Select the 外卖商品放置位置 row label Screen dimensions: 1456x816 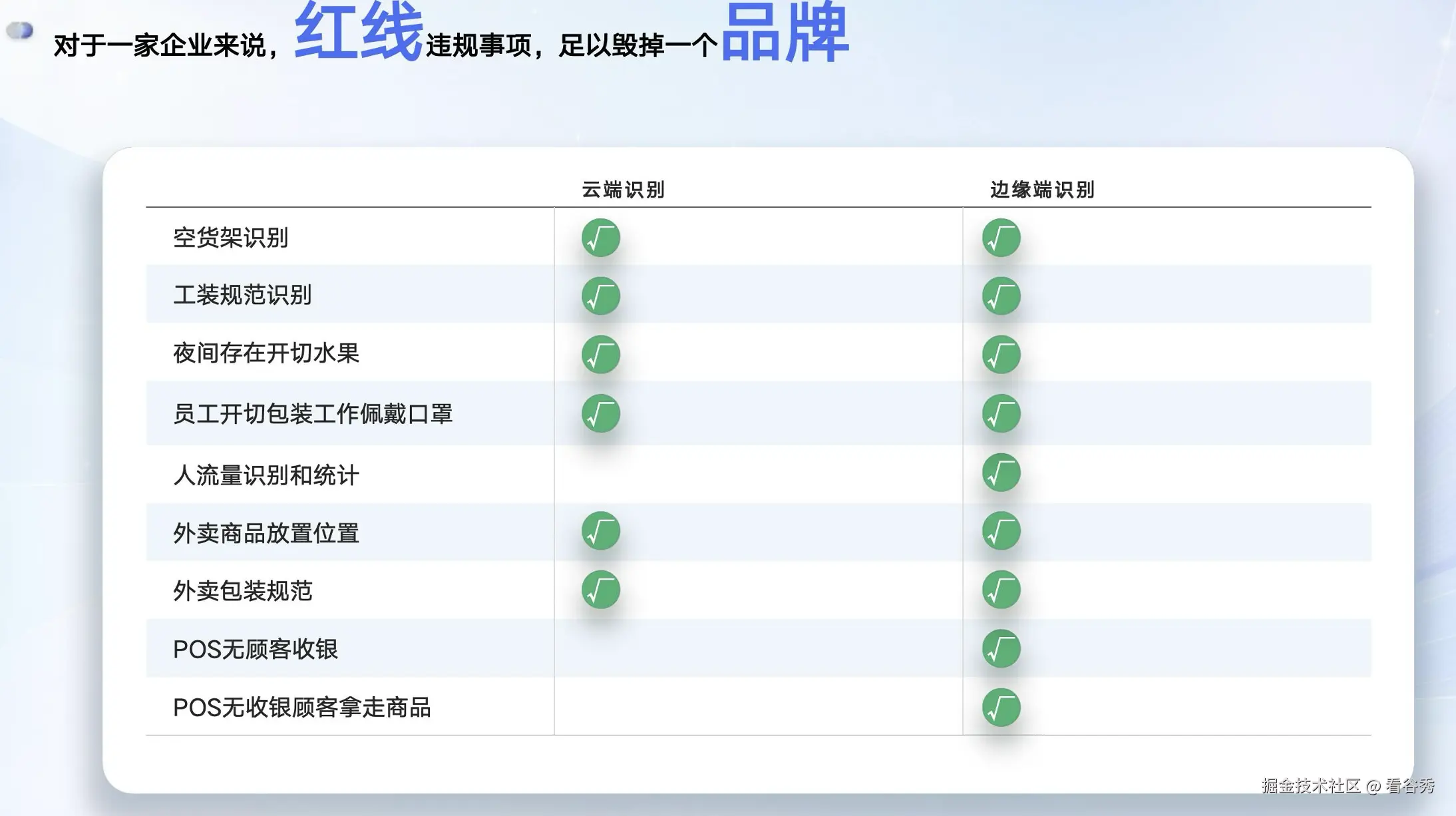266,533
